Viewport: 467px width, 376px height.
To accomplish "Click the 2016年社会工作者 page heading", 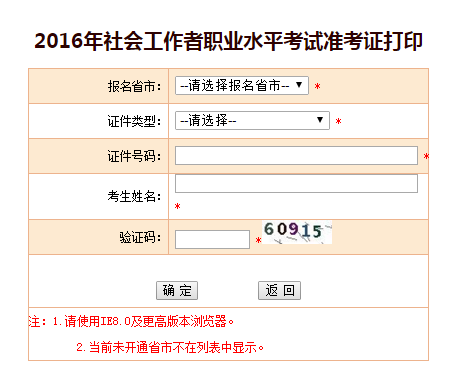I will click(x=229, y=41).
